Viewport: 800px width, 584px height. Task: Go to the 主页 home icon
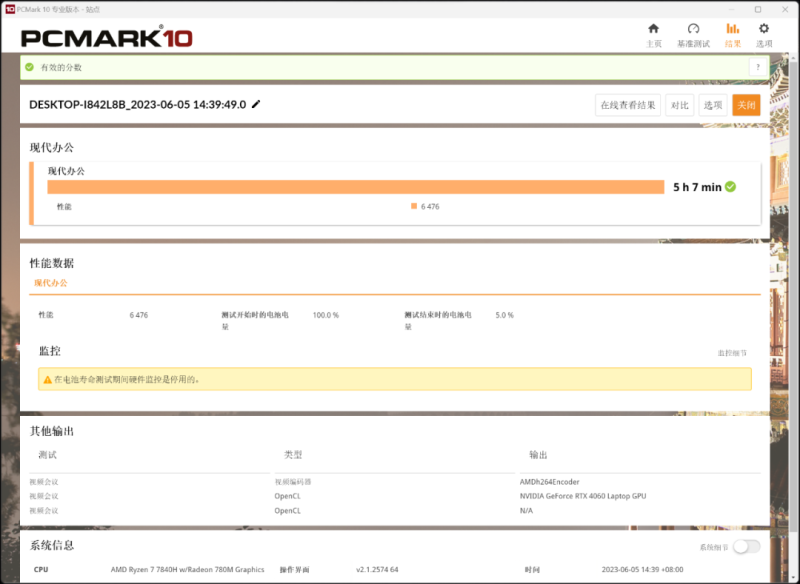653,29
